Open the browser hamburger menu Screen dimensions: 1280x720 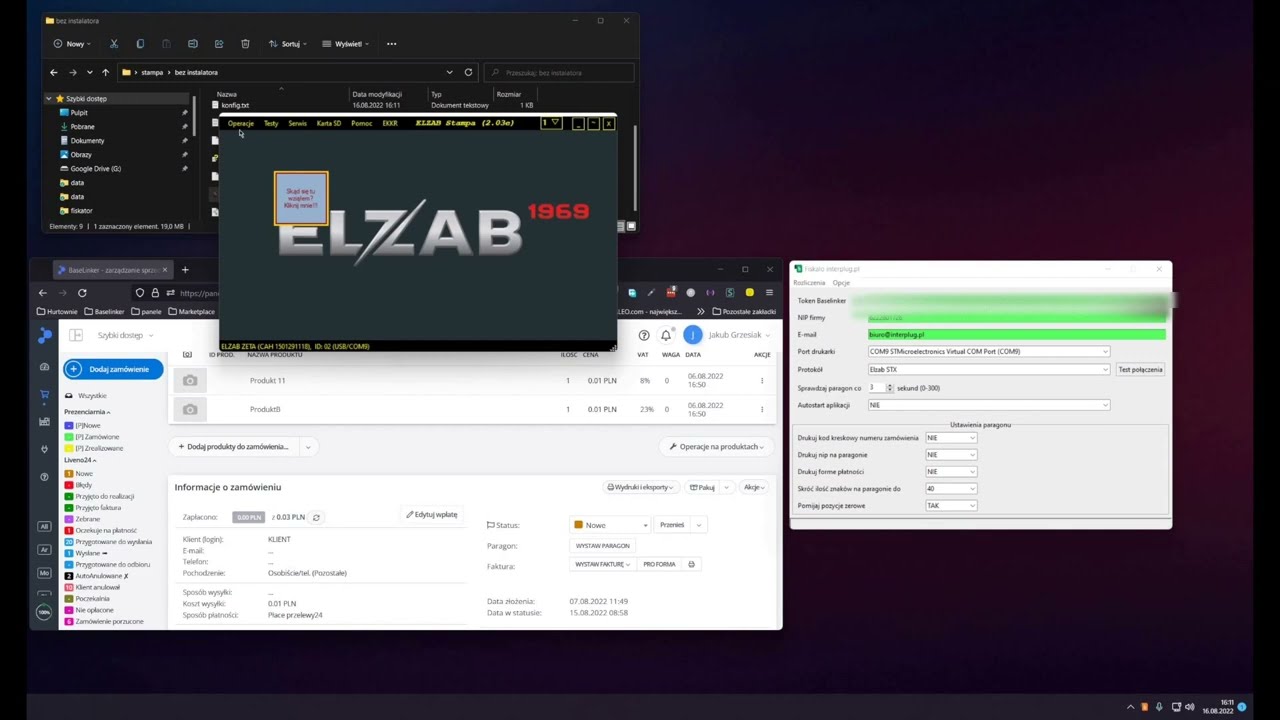pyautogui.click(x=769, y=293)
